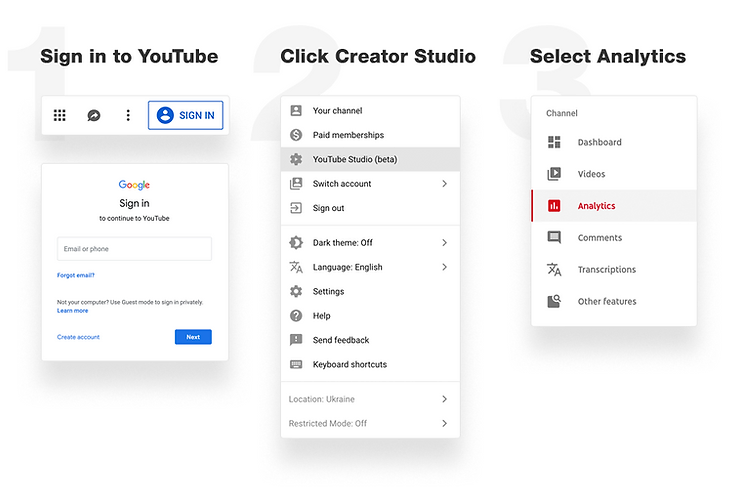The image size is (740, 504).
Task: Select Paid memberships menu entry
Action: [x=370, y=135]
